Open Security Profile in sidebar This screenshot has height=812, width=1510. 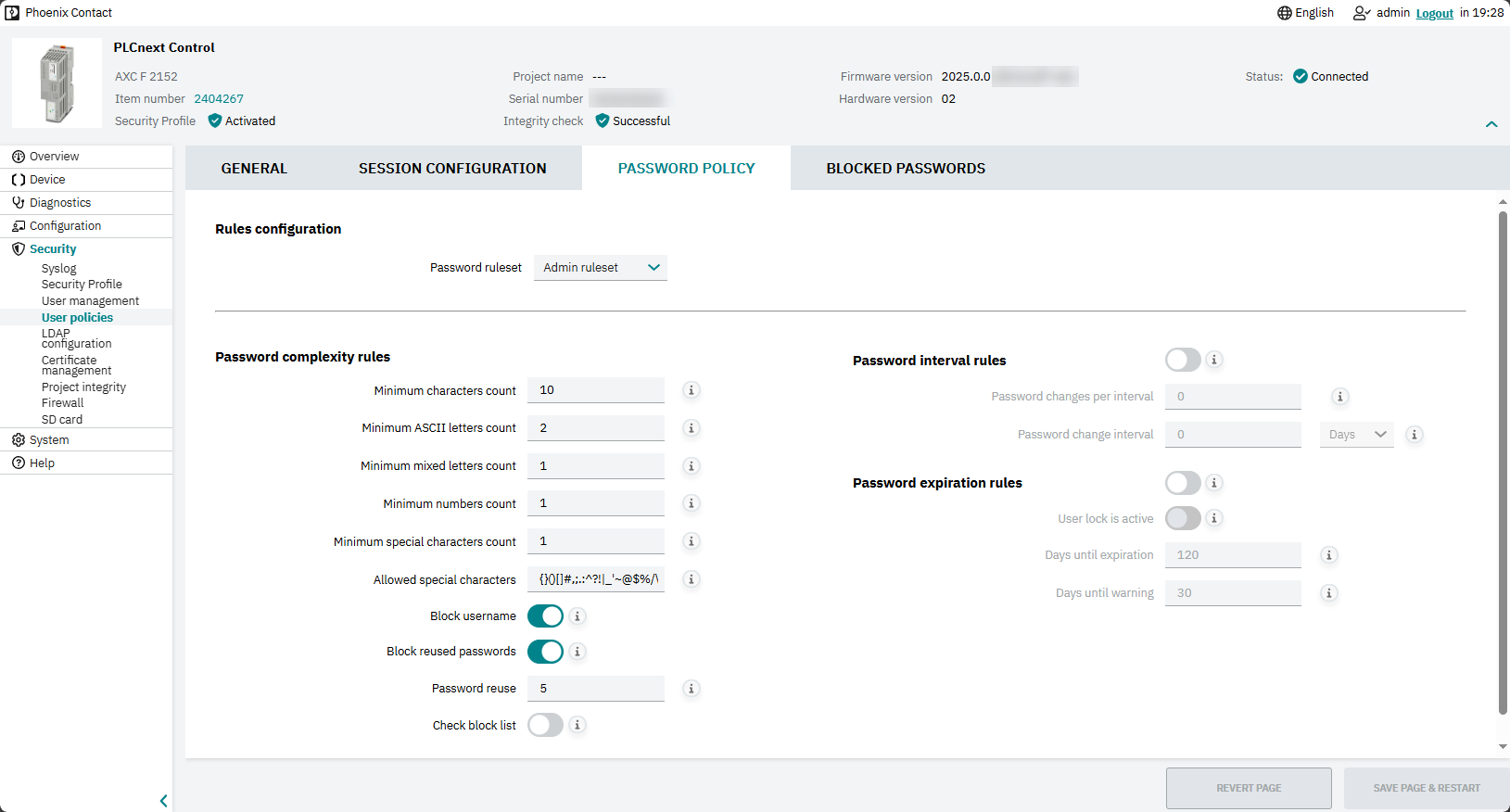tap(82, 285)
